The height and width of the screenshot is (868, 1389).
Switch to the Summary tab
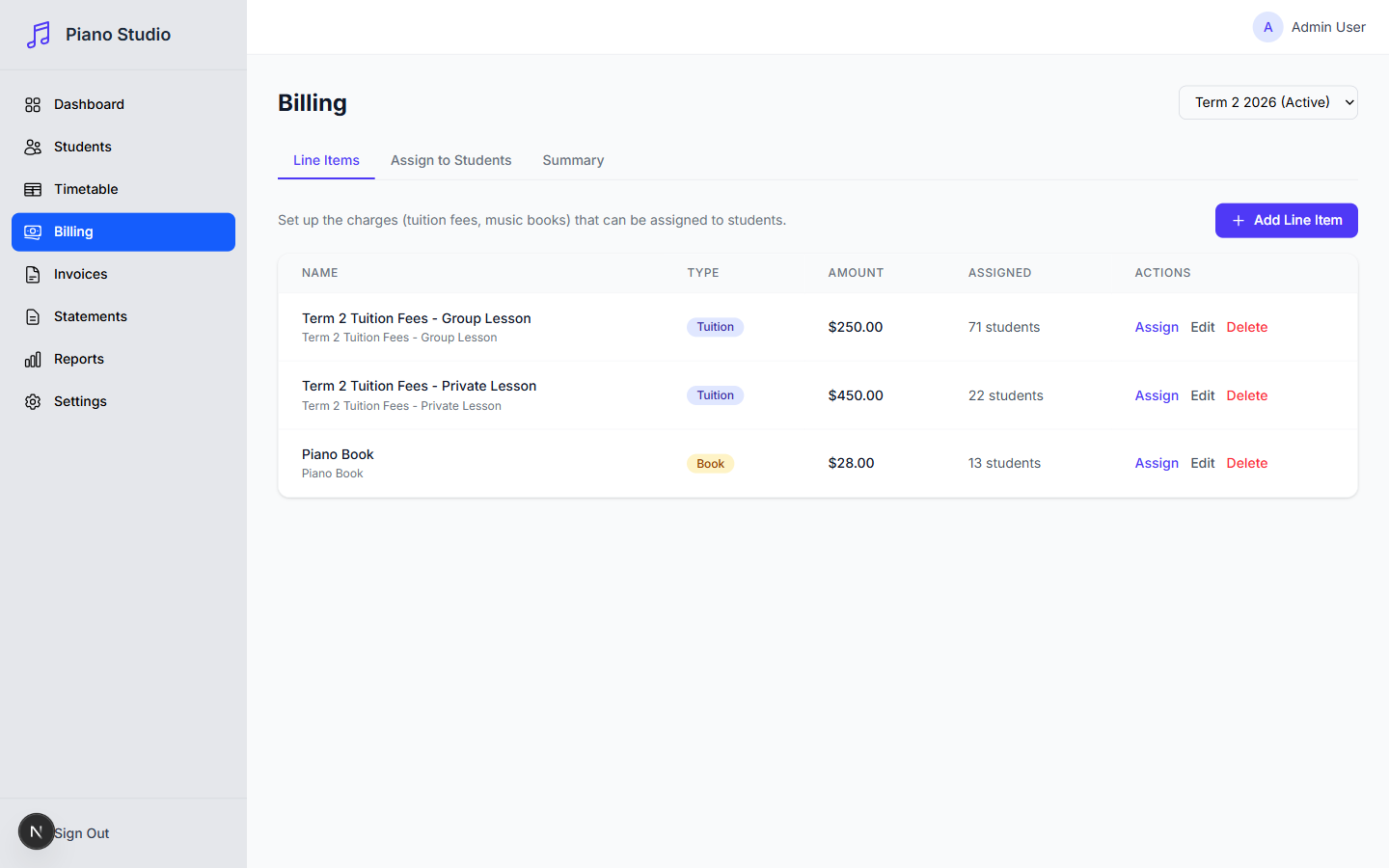point(573,160)
